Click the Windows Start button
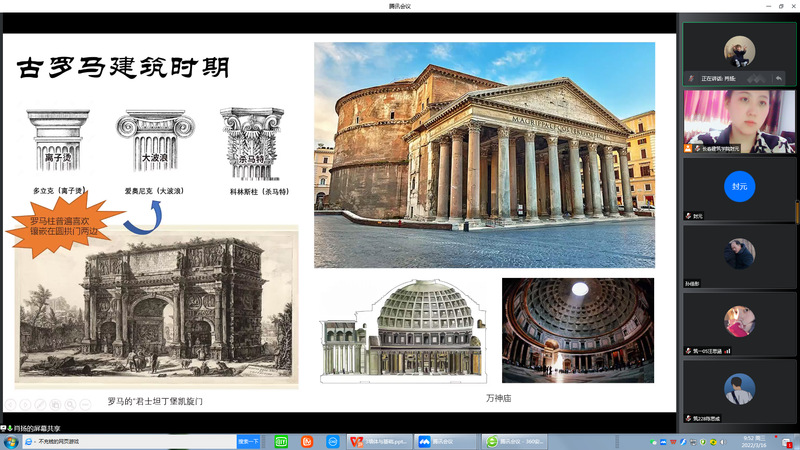Screen dimensions: 800x450 coord(10,441)
